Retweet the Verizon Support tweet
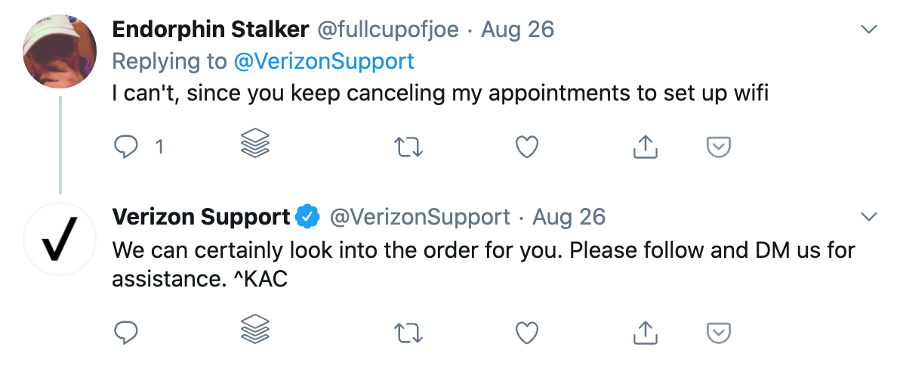This screenshot has height=372, width=902. [408, 333]
